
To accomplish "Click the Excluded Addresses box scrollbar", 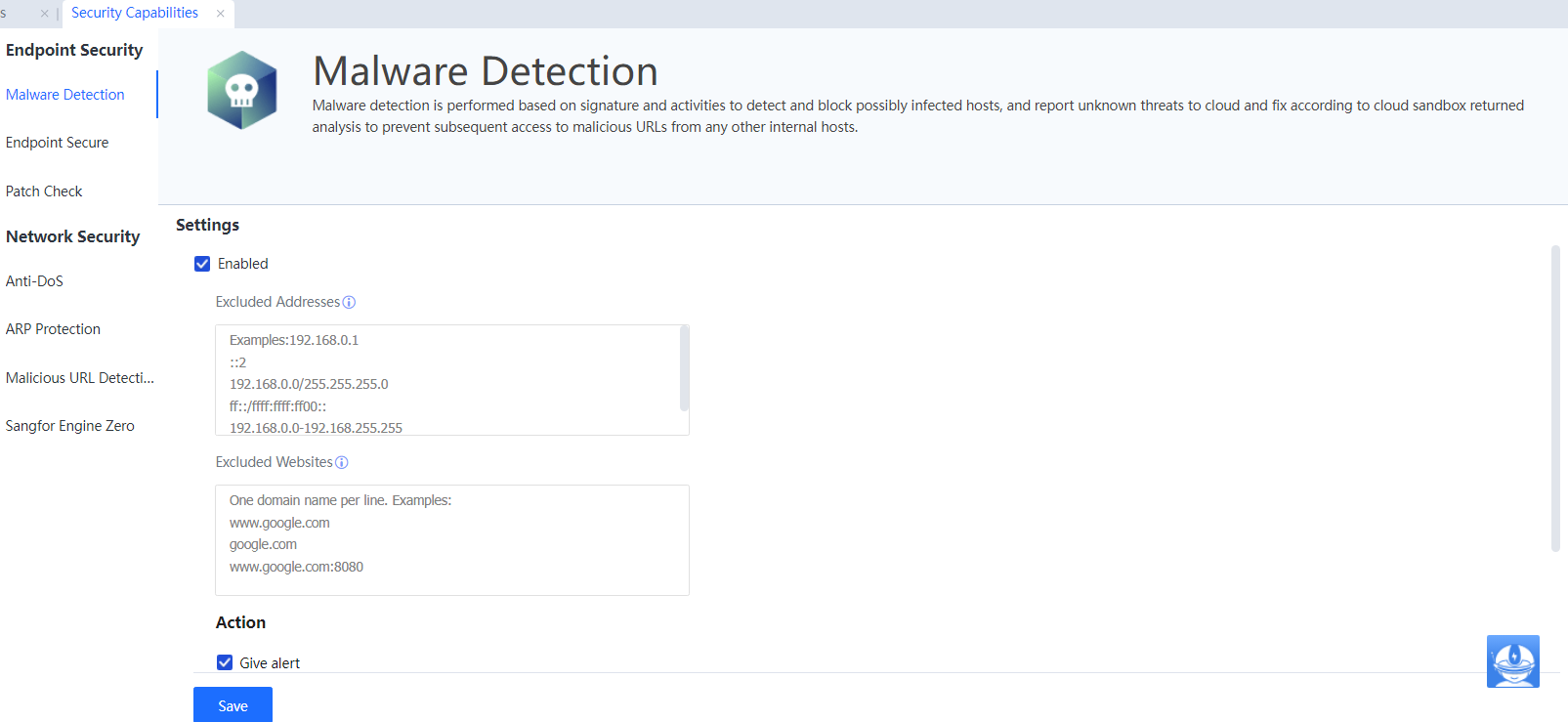I will [684, 369].
